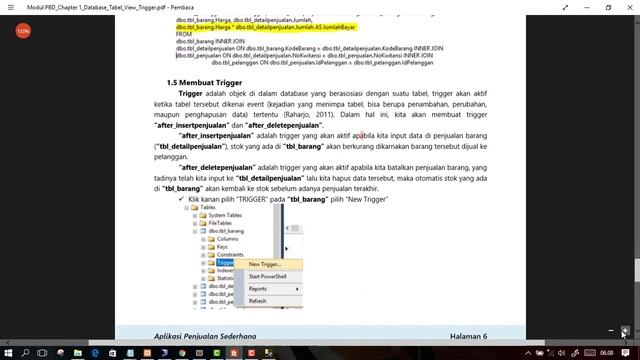The height and width of the screenshot is (360, 640).
Task: Click 'Reports' in the pictured context menu
Action: [258, 289]
